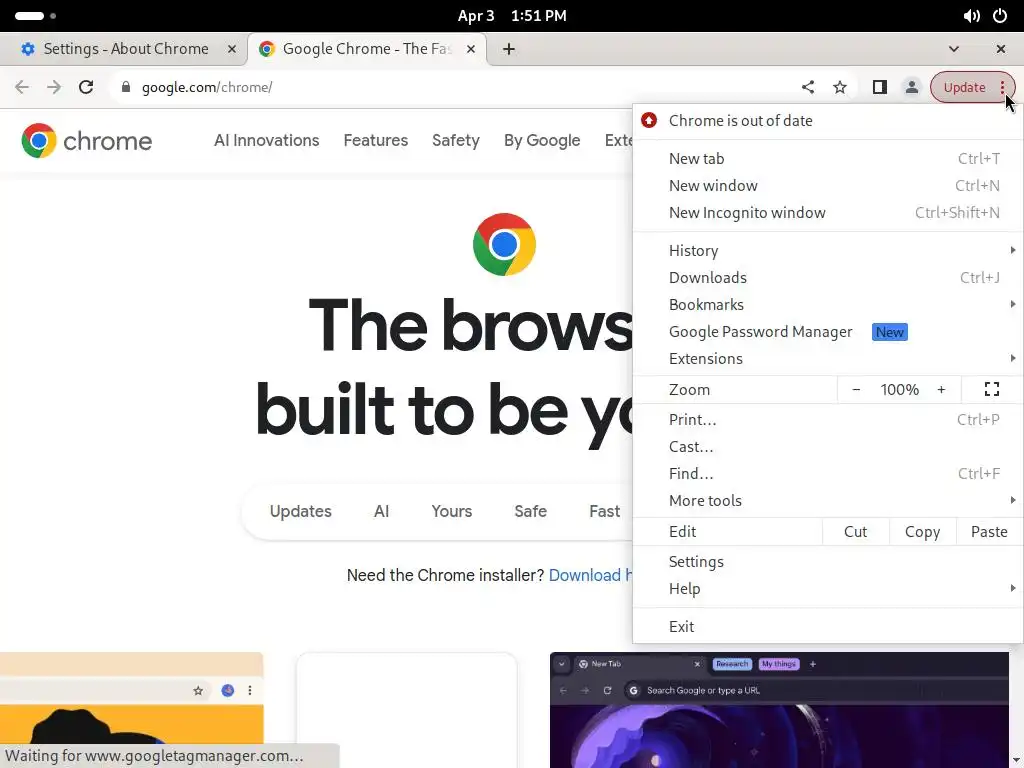This screenshot has width=1024, height=768.
Task: Expand the Bookmarks submenu
Action: click(827, 305)
